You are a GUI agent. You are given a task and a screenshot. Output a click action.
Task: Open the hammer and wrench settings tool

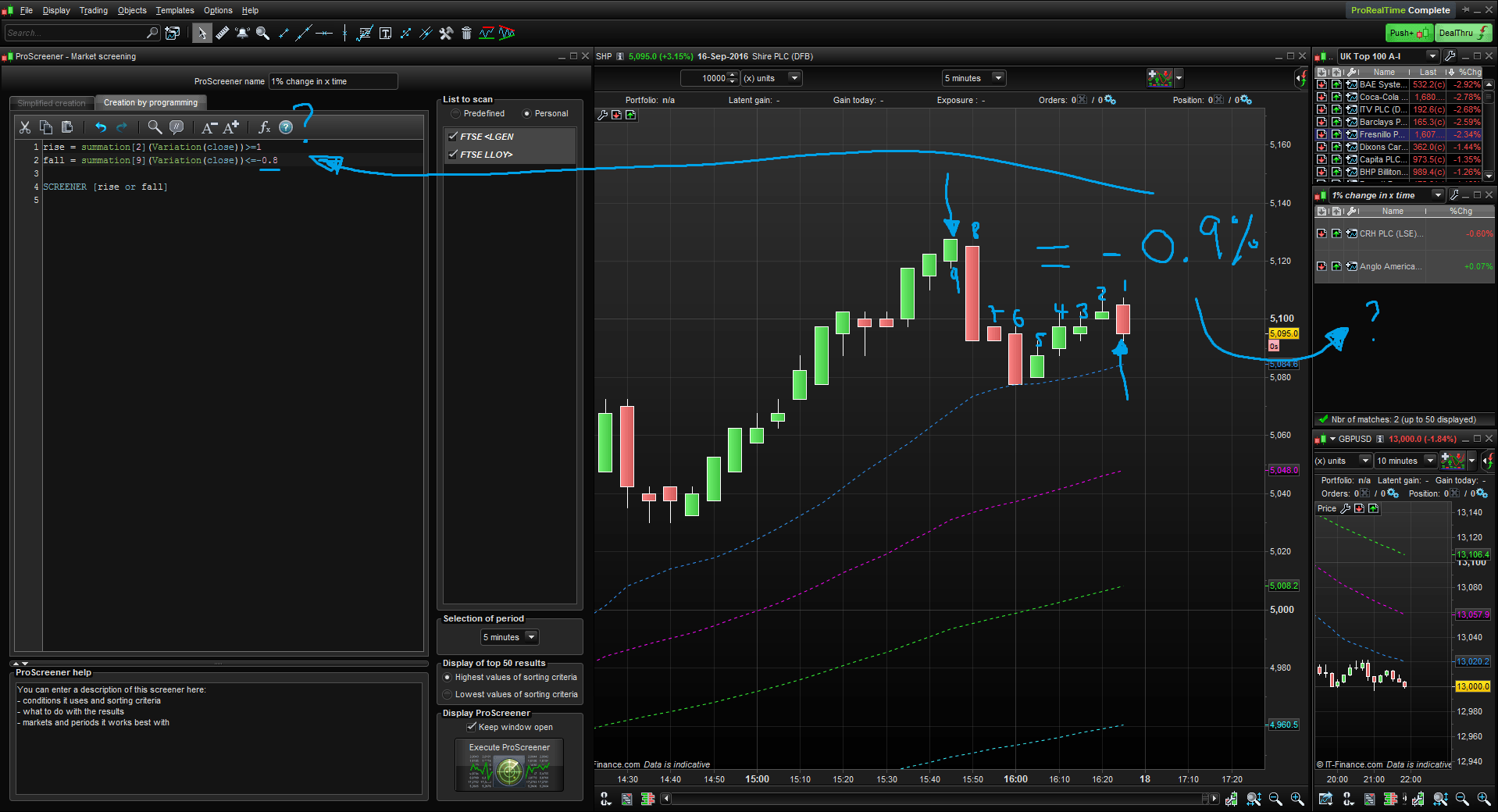pyautogui.click(x=446, y=33)
